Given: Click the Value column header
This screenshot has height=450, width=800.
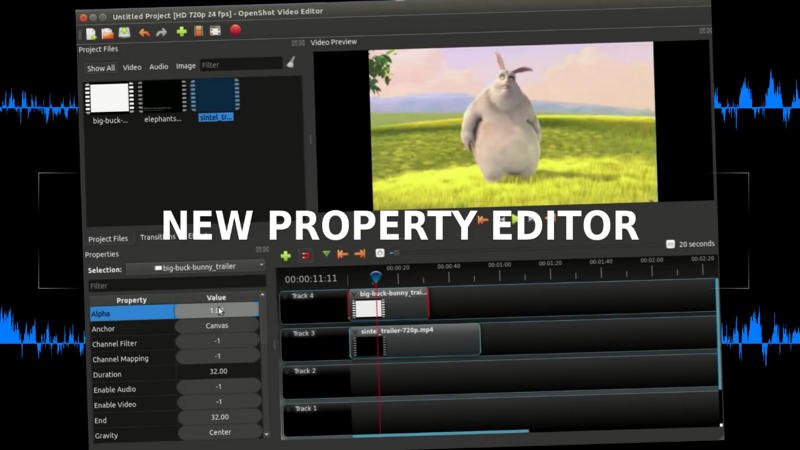Looking at the screenshot, I should pos(216,297).
